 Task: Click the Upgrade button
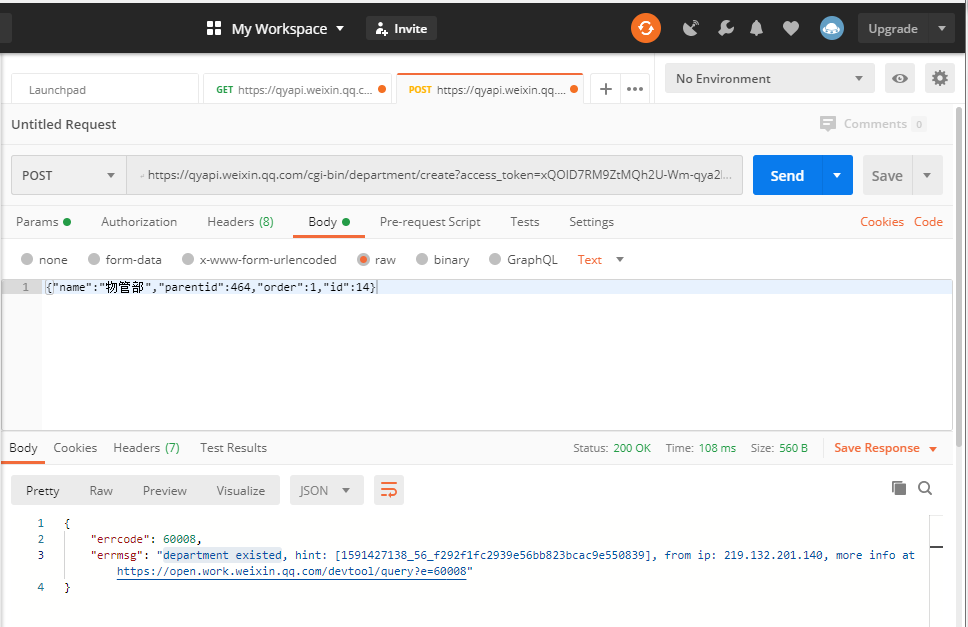pos(893,28)
